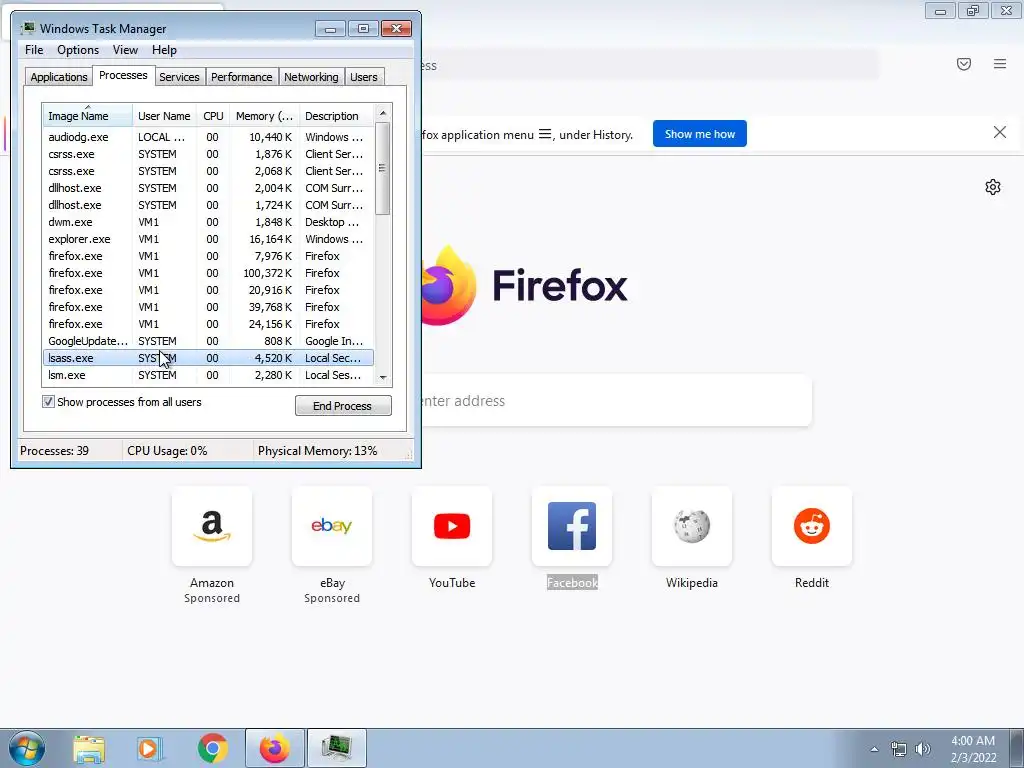This screenshot has width=1024, height=768.
Task: Click the Show desktop strip beside the clock
Action: pos(1017,748)
